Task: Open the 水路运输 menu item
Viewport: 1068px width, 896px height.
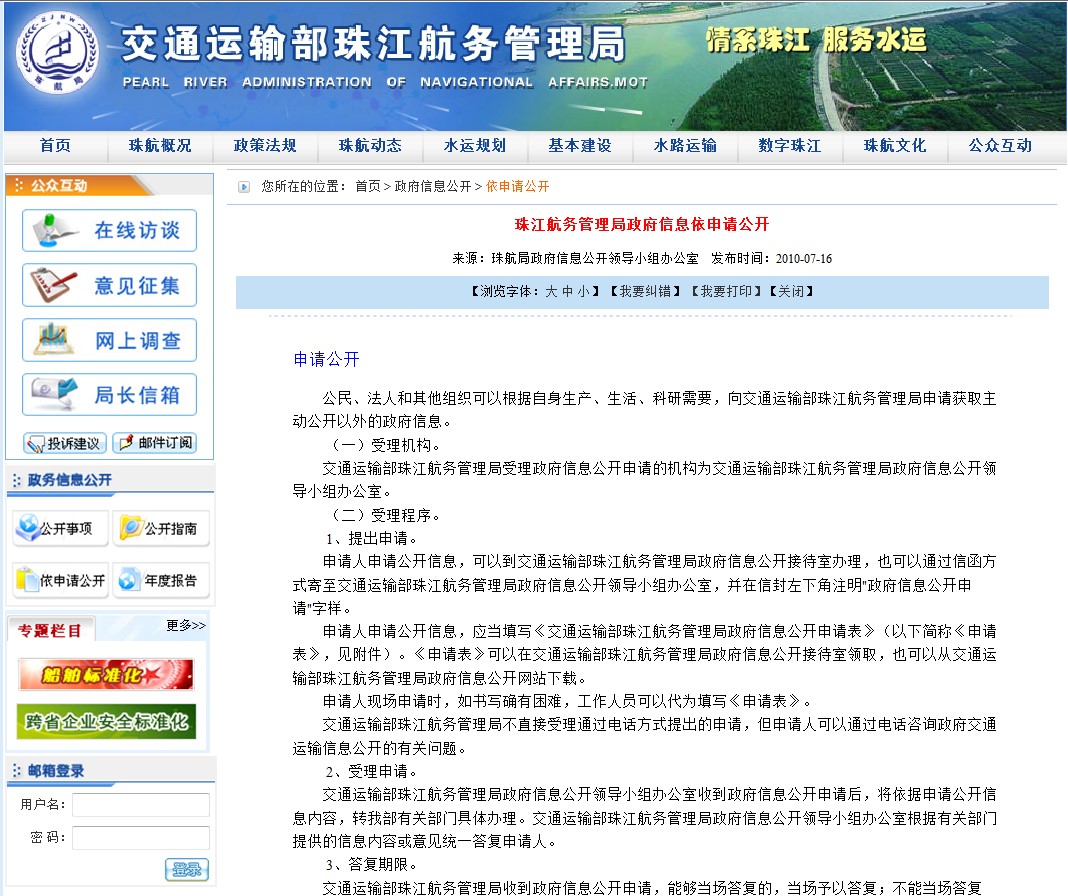Action: [x=685, y=146]
